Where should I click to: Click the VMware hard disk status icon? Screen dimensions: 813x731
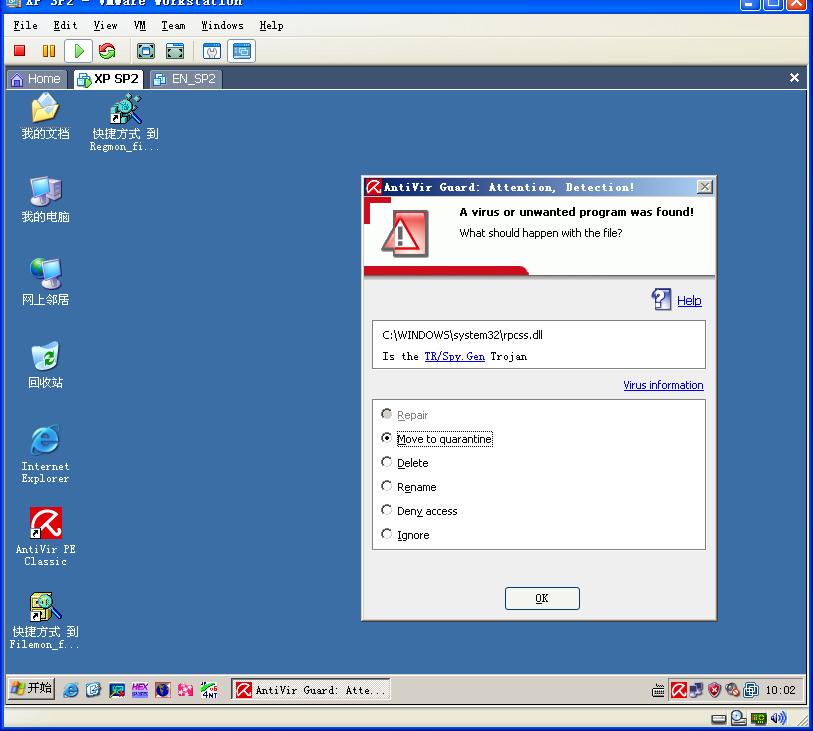click(719, 719)
